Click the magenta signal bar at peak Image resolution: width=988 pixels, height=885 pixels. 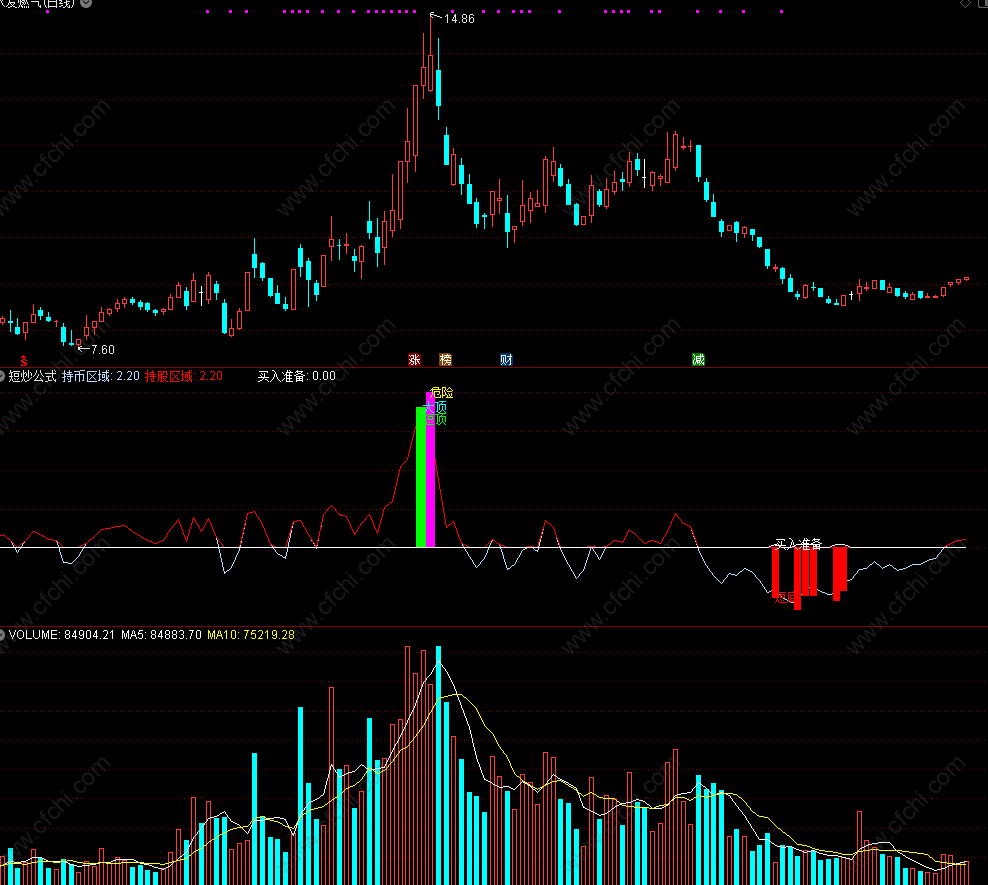pos(430,469)
